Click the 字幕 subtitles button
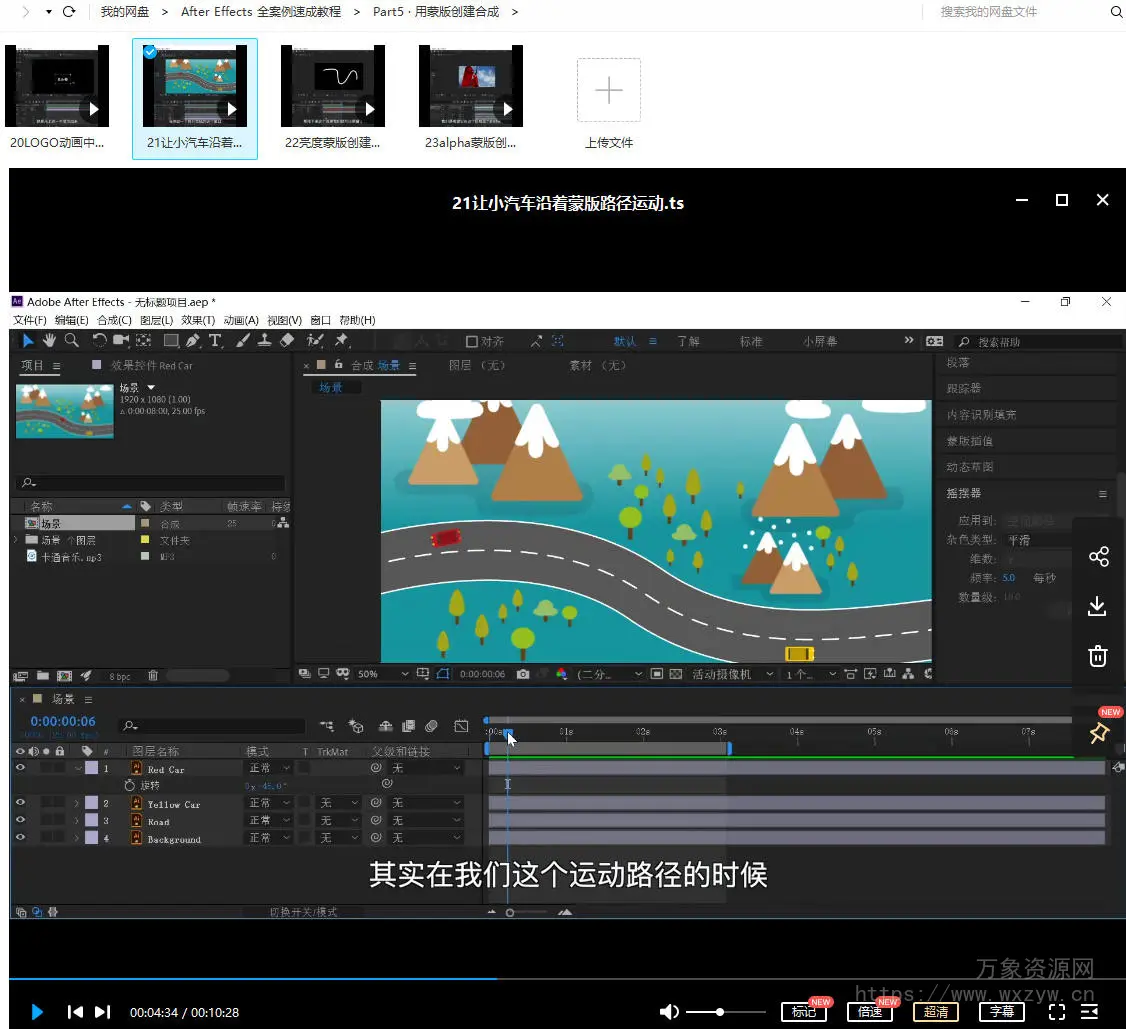 click(1002, 1012)
